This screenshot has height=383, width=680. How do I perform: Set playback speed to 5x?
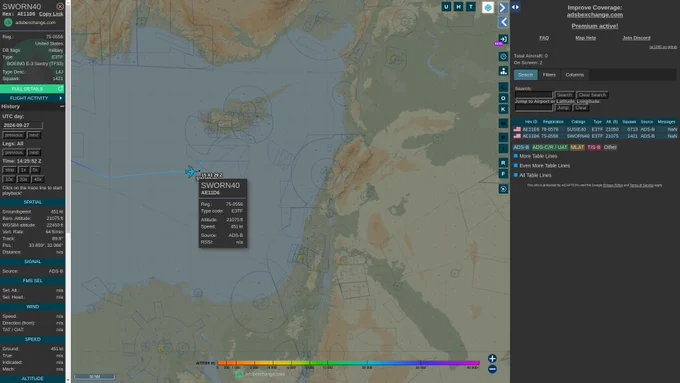36,170
